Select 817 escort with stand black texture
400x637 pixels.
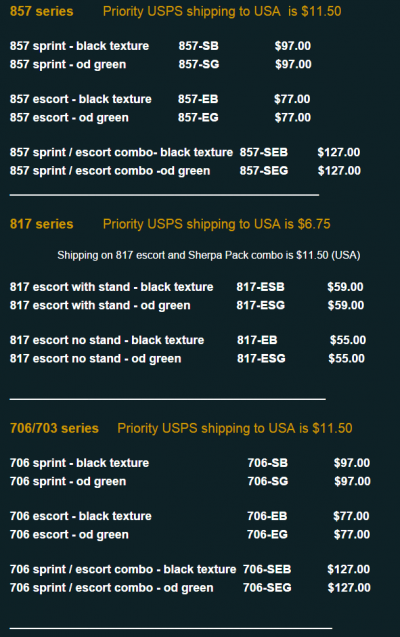click(111, 287)
